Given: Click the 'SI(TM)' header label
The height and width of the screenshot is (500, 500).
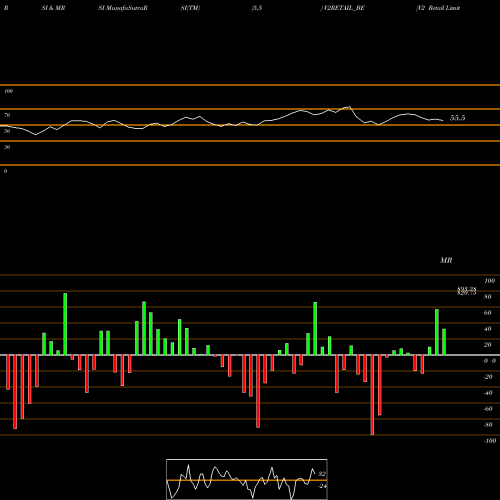Looking at the screenshot, I should (x=190, y=8).
